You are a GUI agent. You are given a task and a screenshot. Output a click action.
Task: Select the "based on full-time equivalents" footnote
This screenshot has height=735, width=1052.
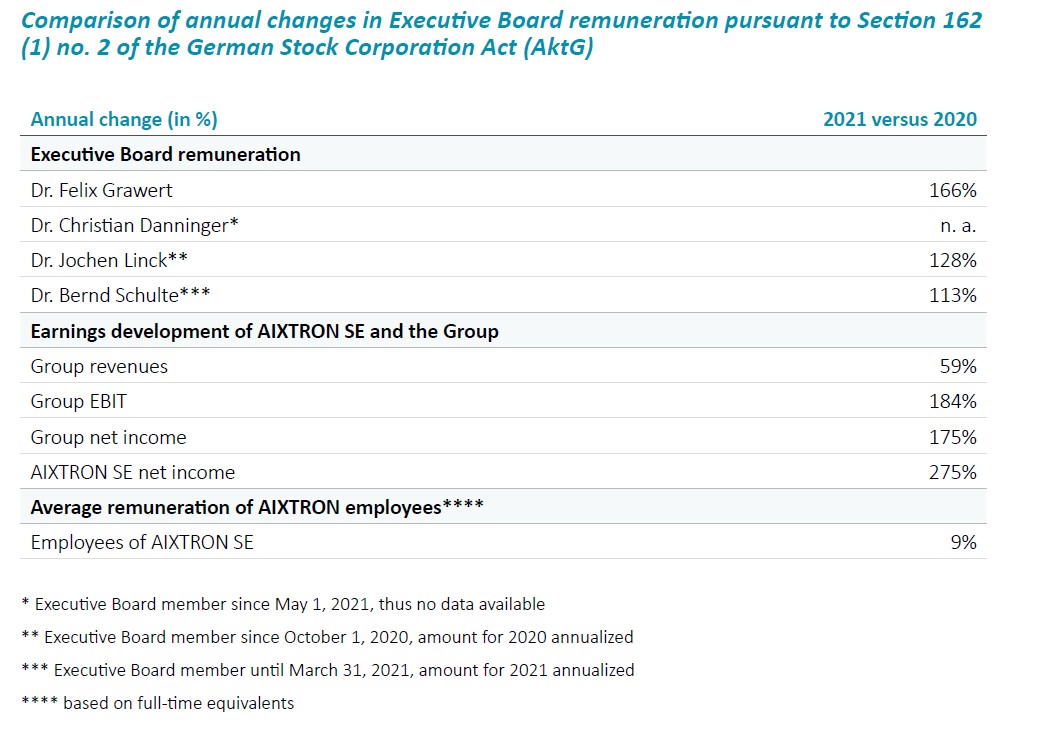[158, 703]
